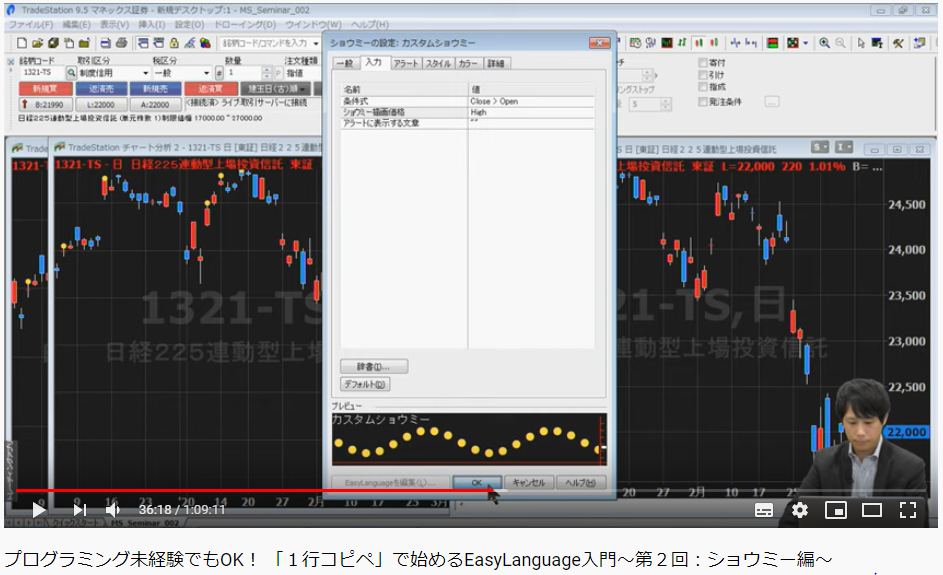Check the 発注条件 checkbox
The width and height of the screenshot is (943, 575).
702,102
